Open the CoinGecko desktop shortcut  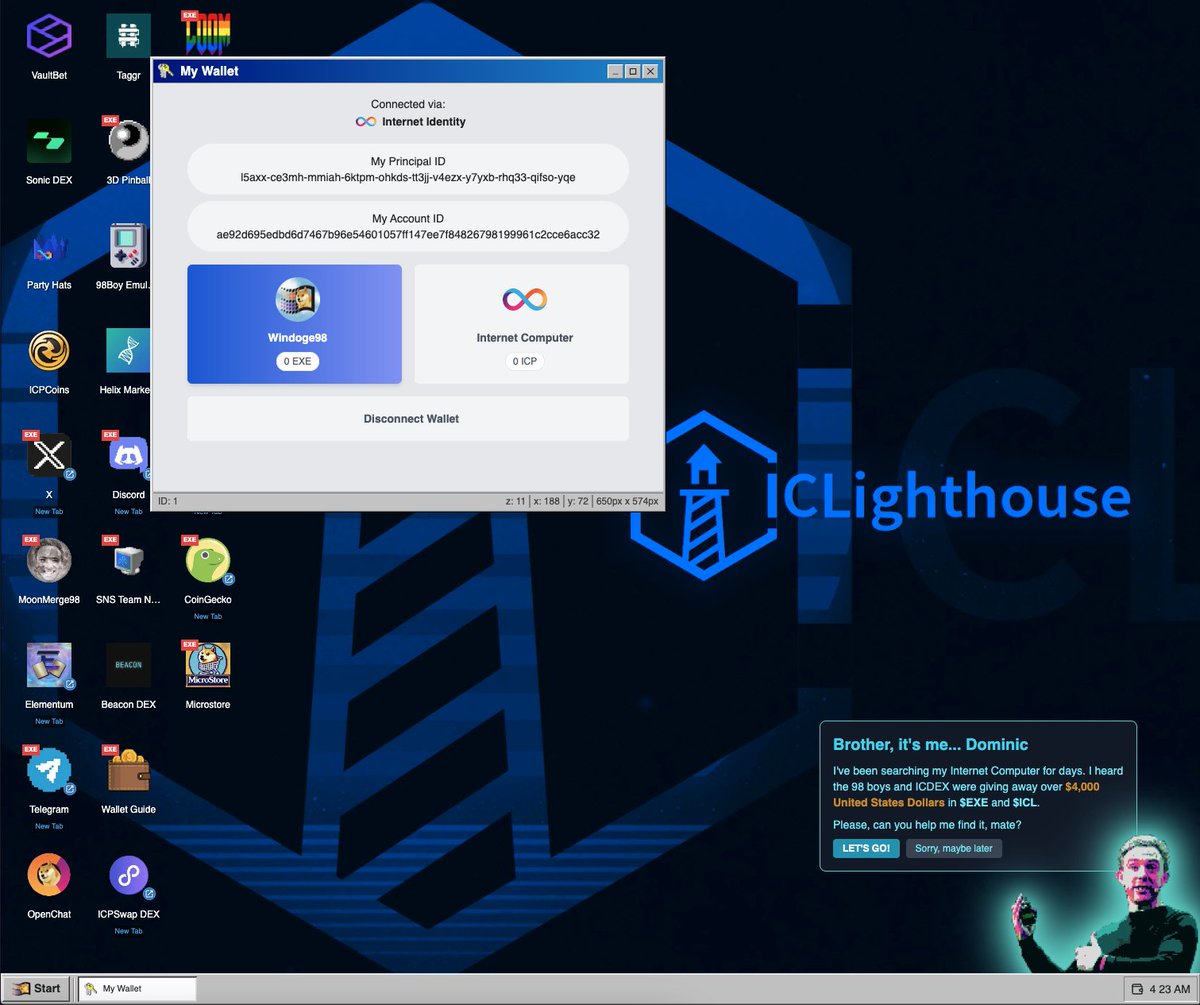coord(207,561)
